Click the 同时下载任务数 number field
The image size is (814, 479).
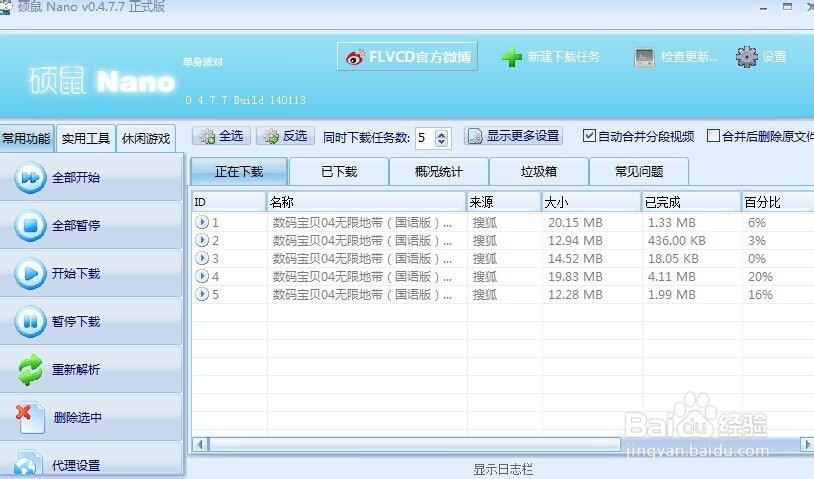426,138
